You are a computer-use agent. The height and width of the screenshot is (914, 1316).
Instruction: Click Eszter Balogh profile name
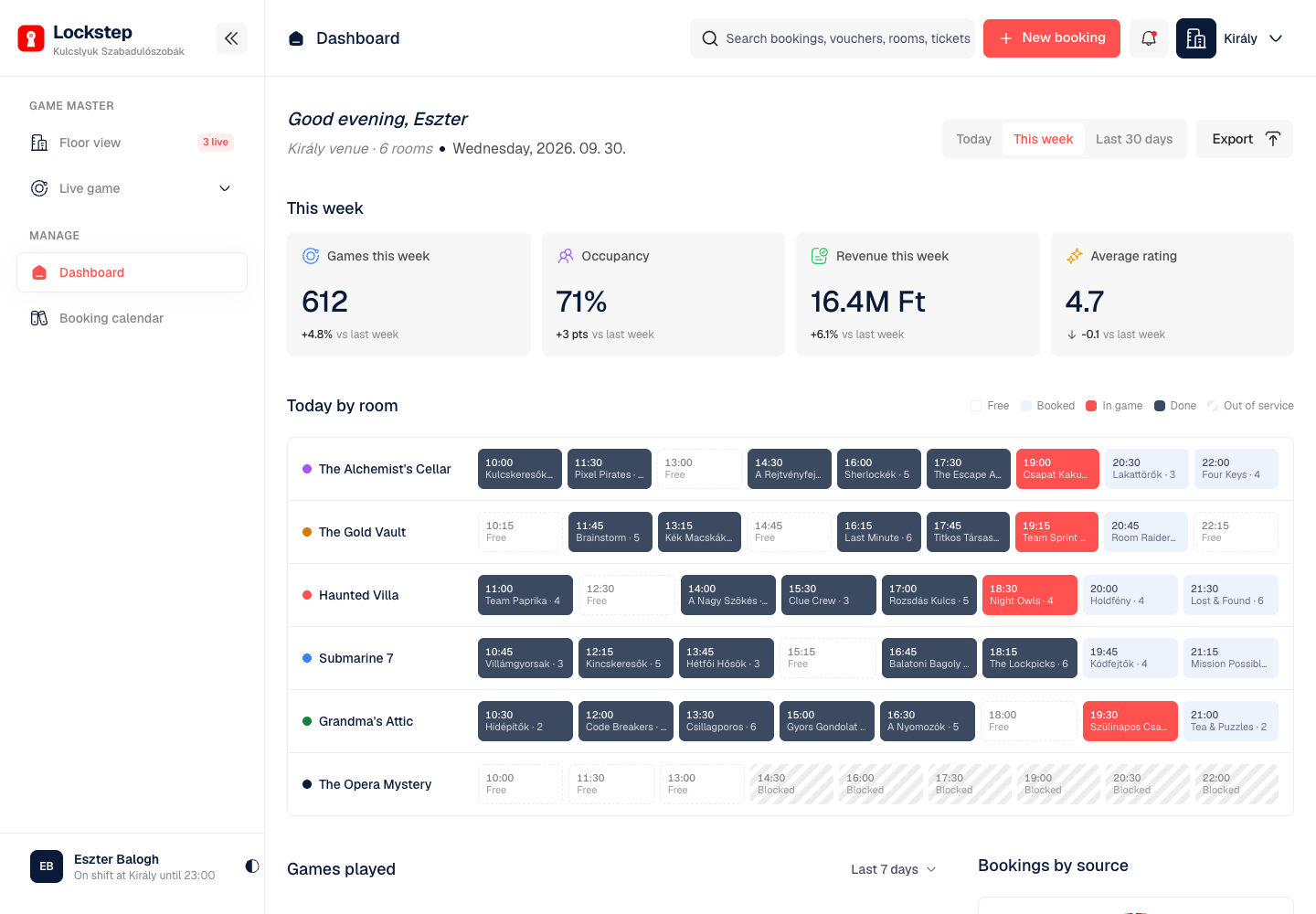click(x=116, y=859)
